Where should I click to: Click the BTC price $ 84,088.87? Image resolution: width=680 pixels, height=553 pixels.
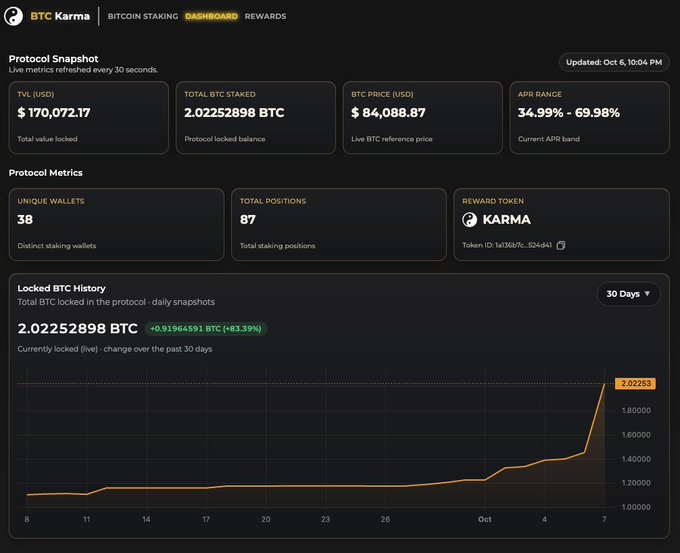pos(388,113)
